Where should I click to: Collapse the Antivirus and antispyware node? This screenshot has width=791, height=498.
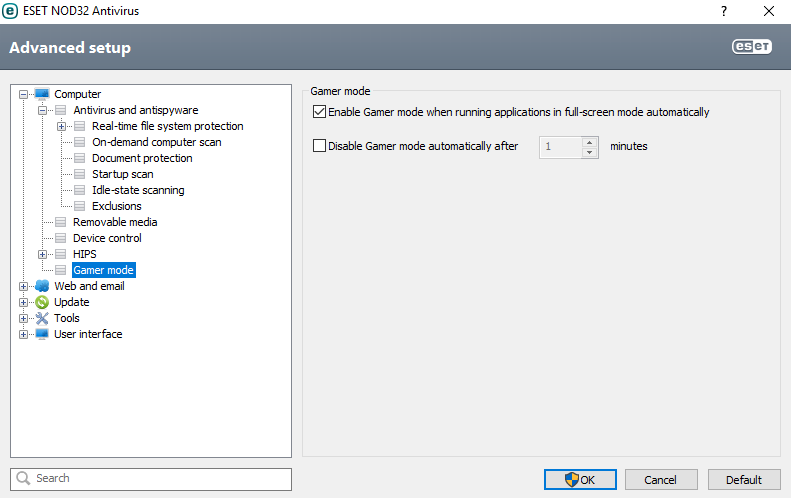[43, 110]
